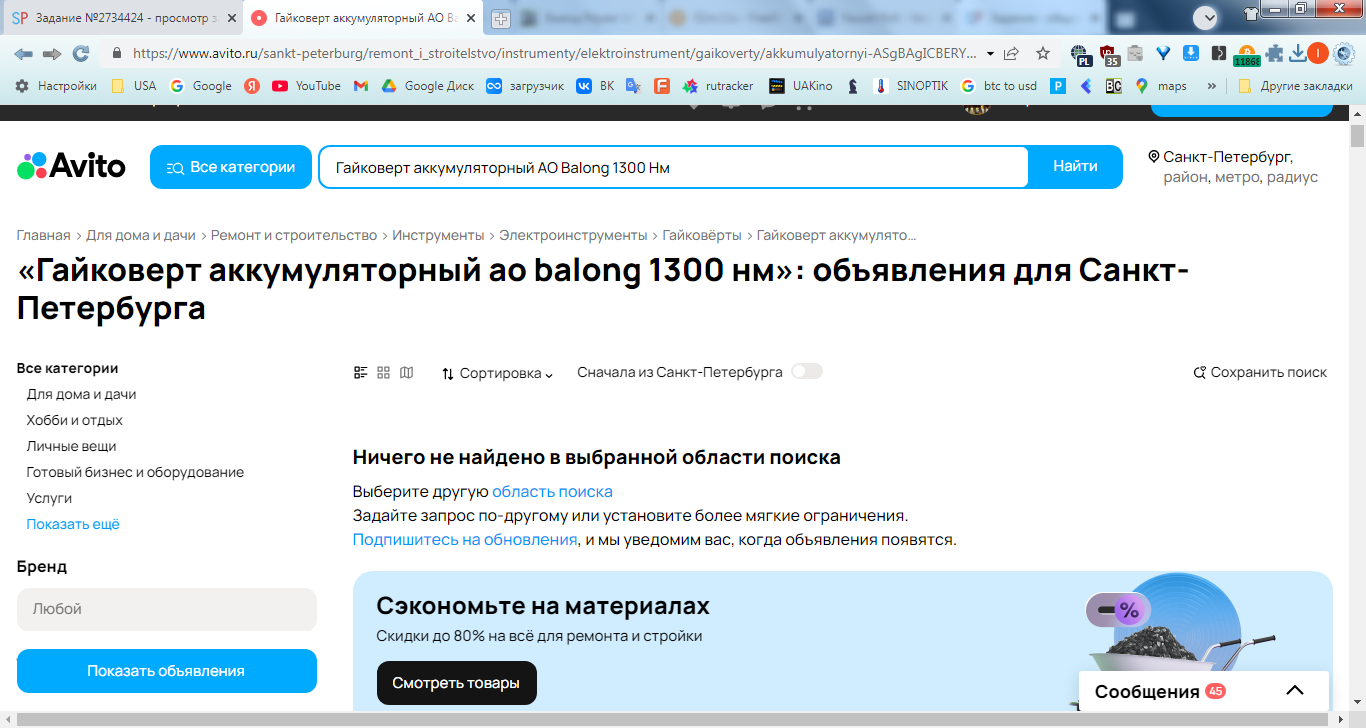Click the Avito search input field
The width and height of the screenshot is (1366, 728).
[x=673, y=167]
